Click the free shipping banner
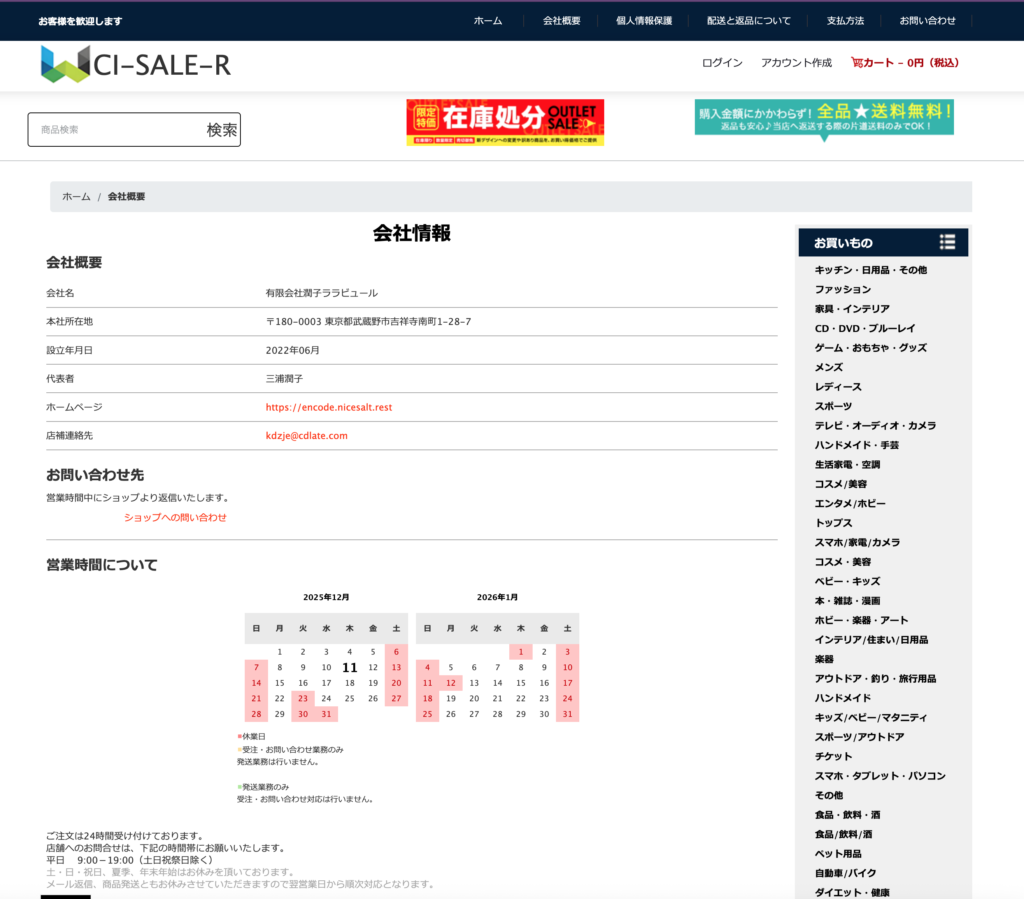 pyautogui.click(x=824, y=118)
